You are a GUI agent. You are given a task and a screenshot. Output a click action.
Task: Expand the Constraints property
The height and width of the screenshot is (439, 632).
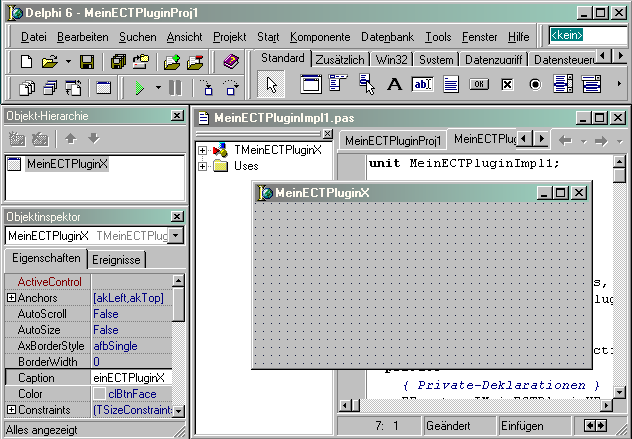pos(11,410)
